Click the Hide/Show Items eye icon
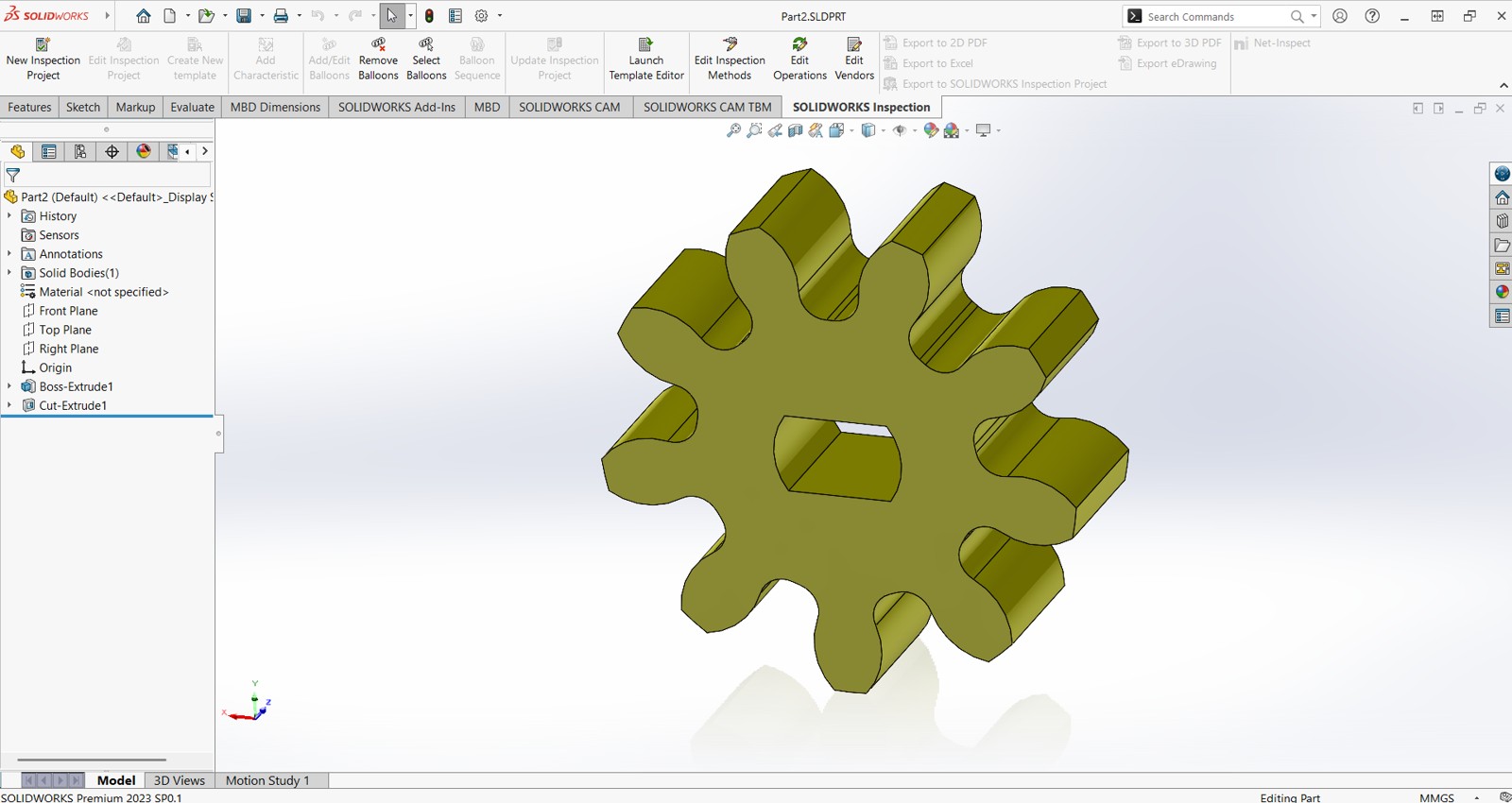This screenshot has width=1512, height=803. click(x=900, y=130)
